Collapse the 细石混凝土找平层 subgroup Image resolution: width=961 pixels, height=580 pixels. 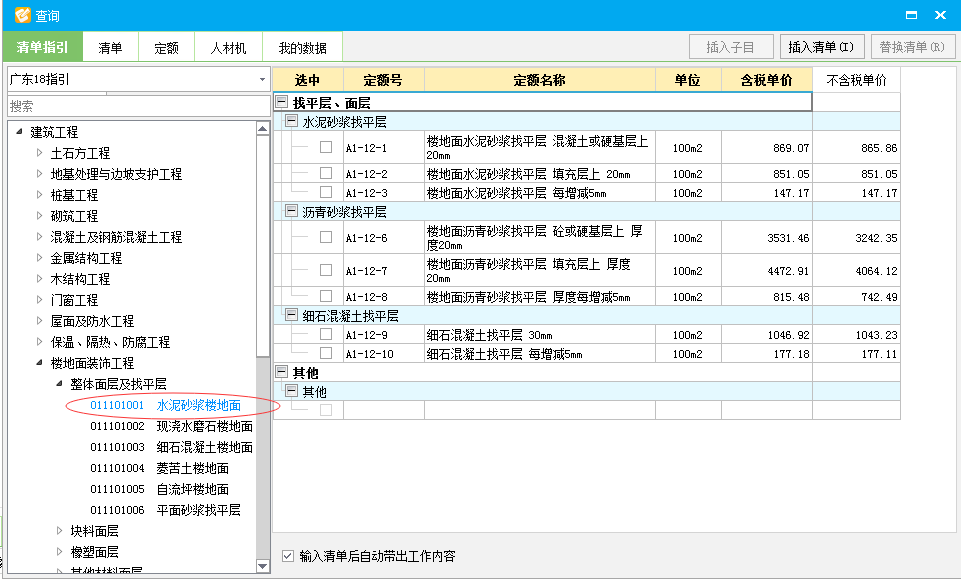tap(292, 315)
